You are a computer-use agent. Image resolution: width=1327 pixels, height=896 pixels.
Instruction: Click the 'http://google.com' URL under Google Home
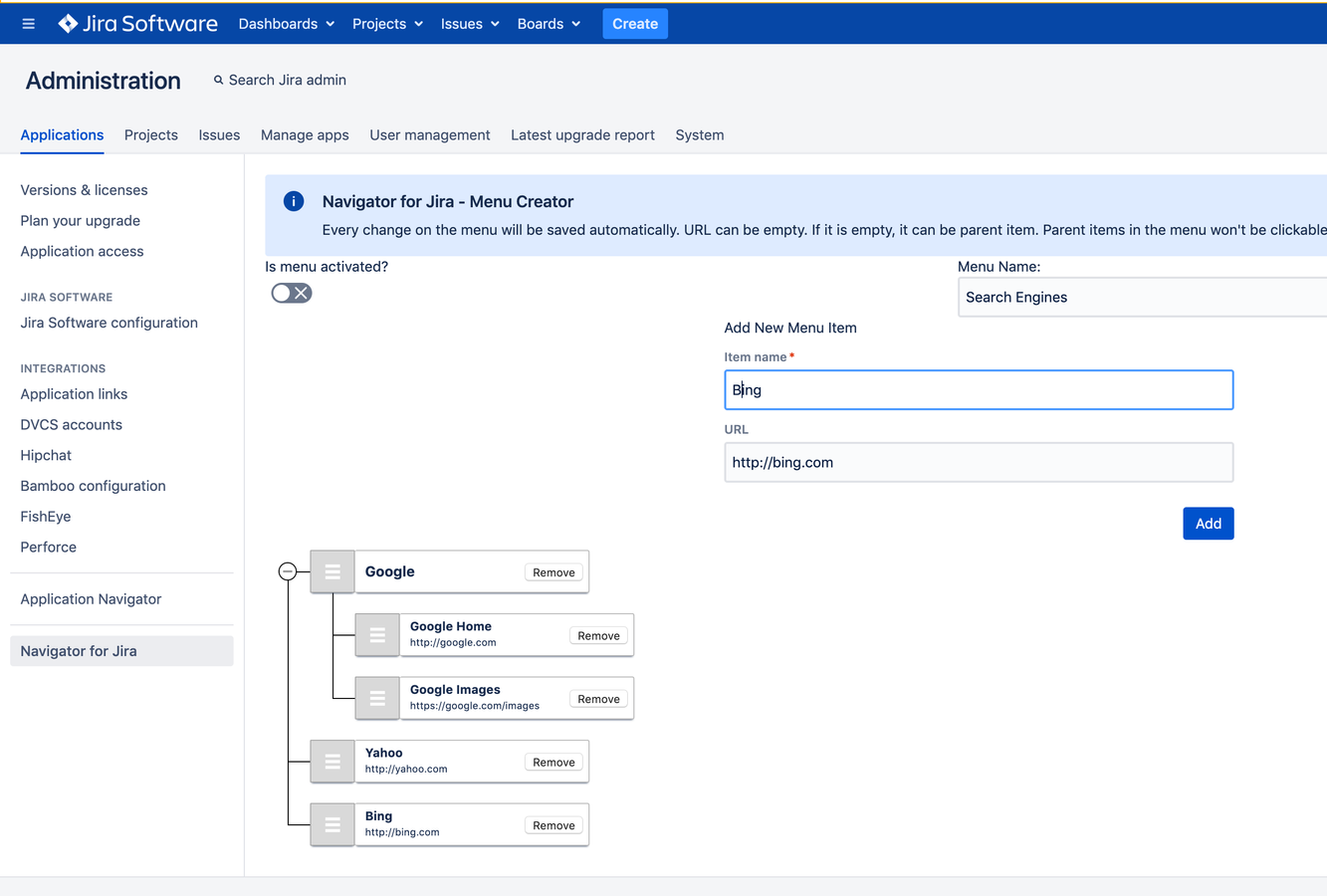453,643
